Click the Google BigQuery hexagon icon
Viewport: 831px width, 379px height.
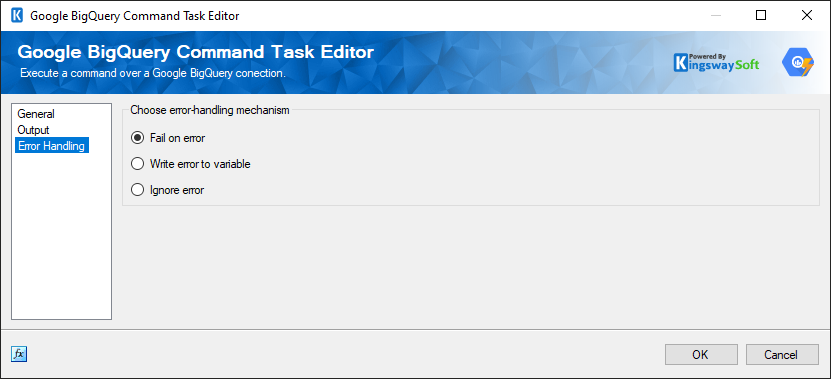click(798, 63)
